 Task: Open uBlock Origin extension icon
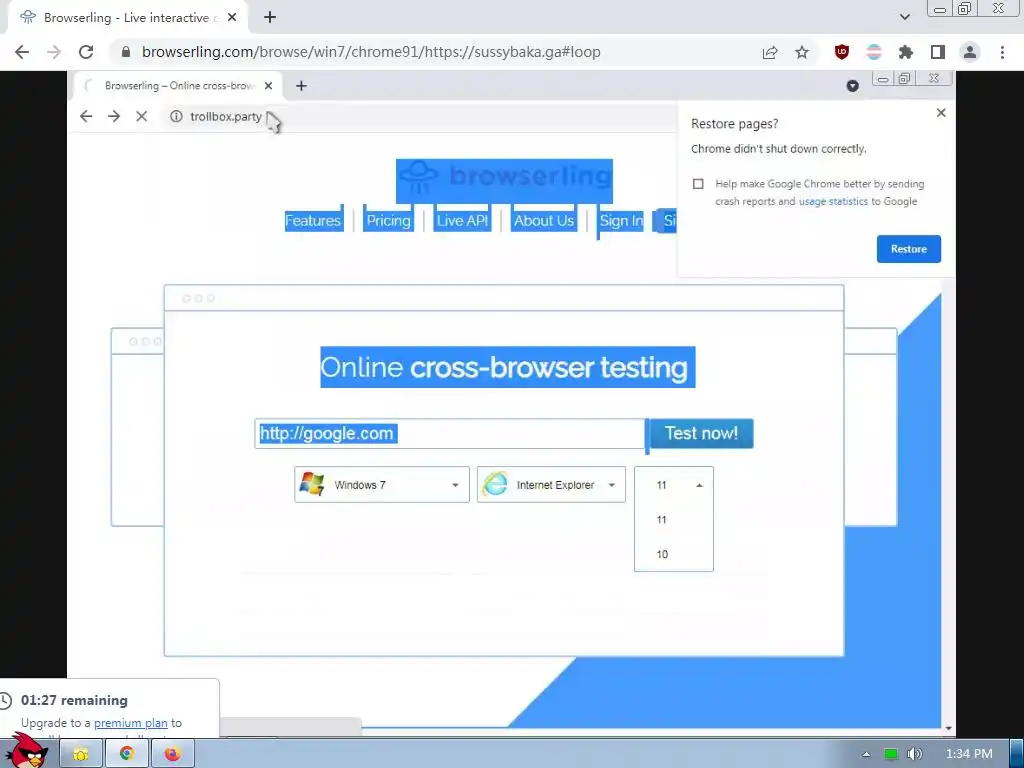(842, 52)
